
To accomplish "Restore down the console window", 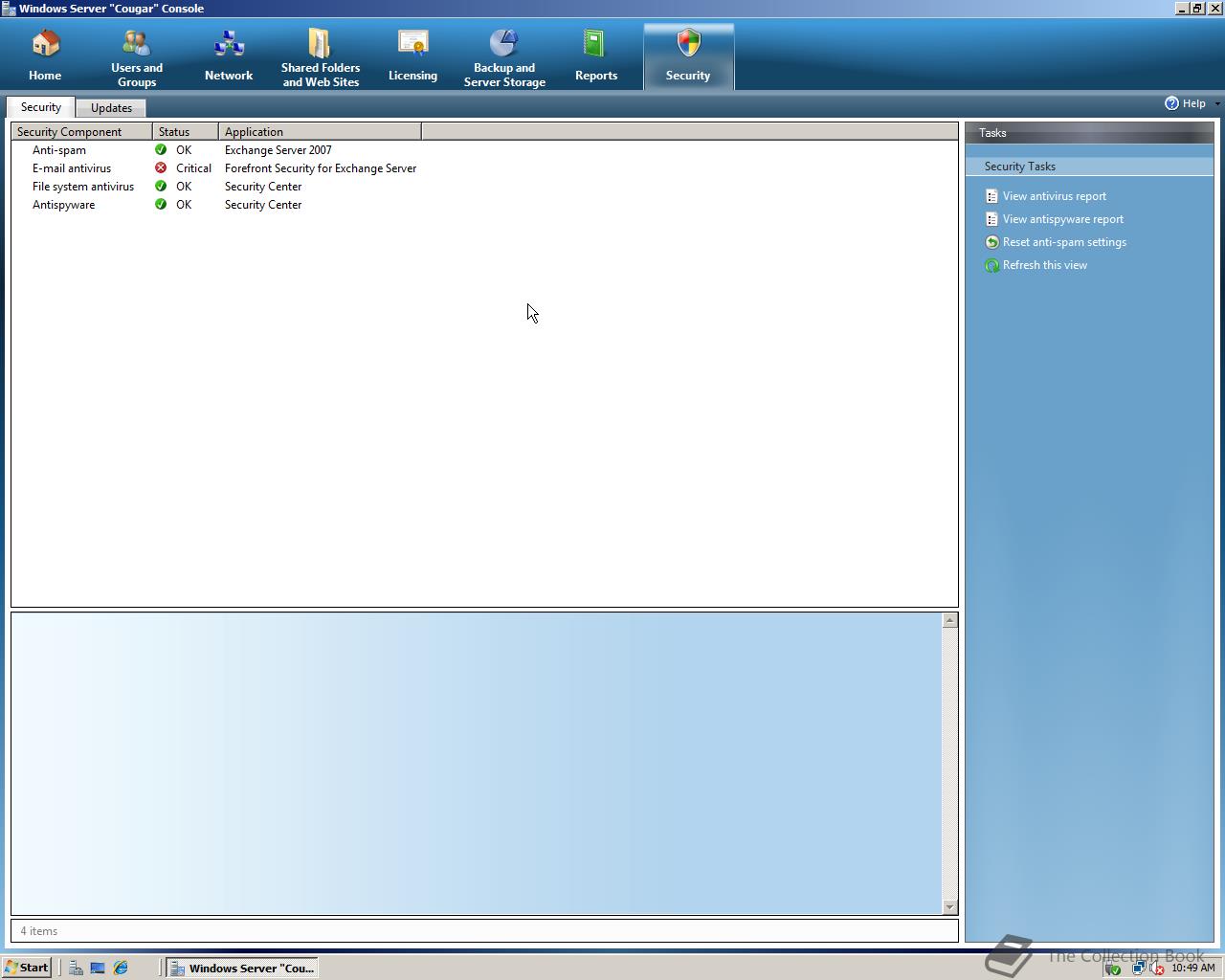I will pos(1197,8).
